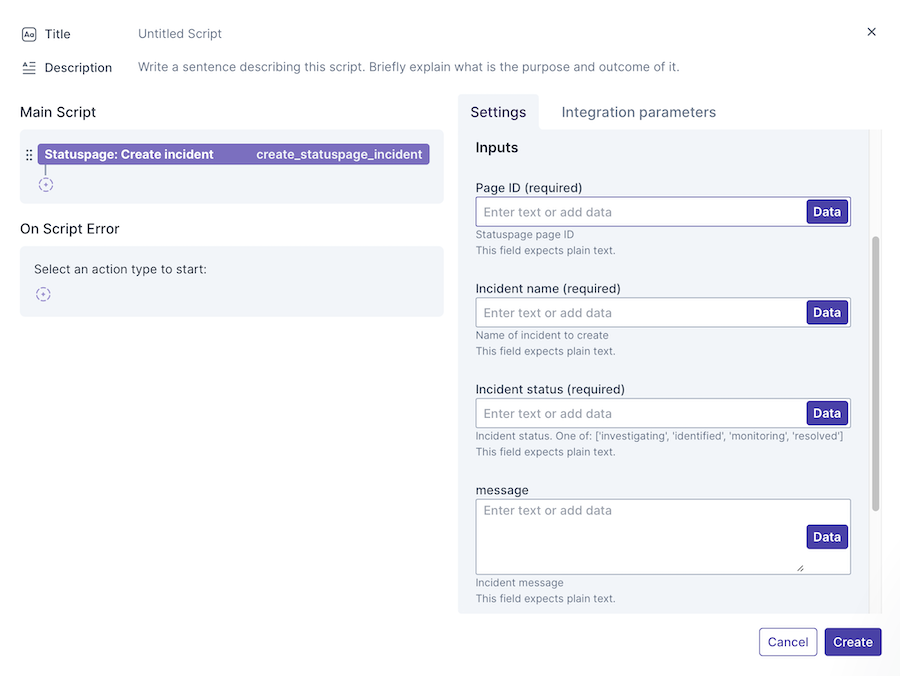Click Data button for Page ID
The height and width of the screenshot is (676, 900).
coord(826,212)
